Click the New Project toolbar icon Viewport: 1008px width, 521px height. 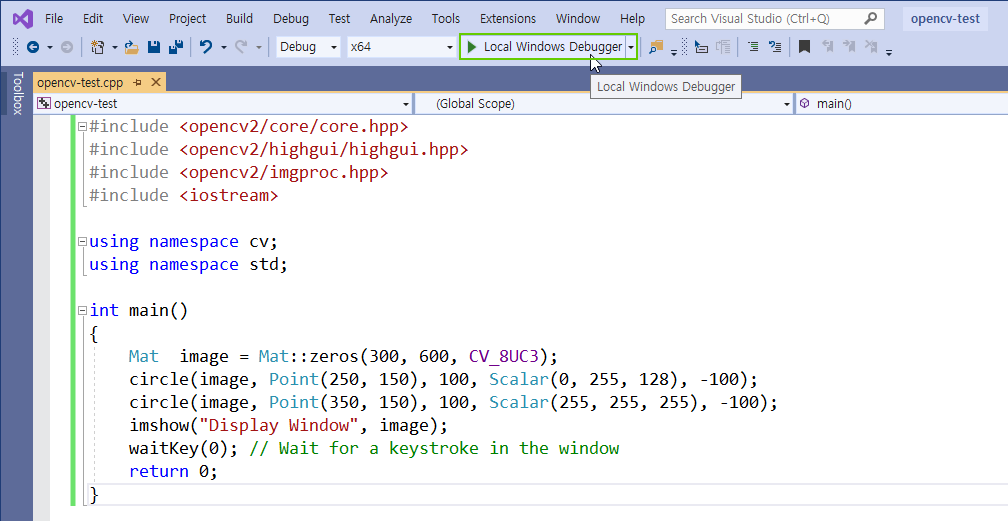98,47
